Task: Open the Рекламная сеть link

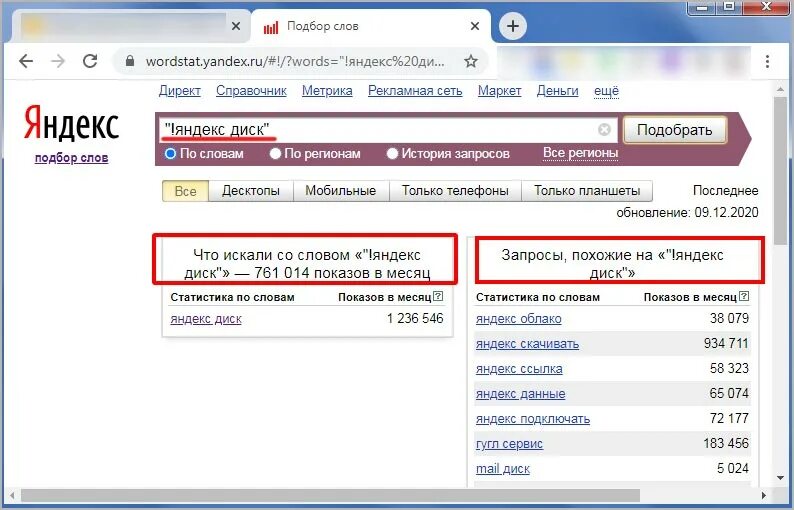Action: tap(415, 91)
